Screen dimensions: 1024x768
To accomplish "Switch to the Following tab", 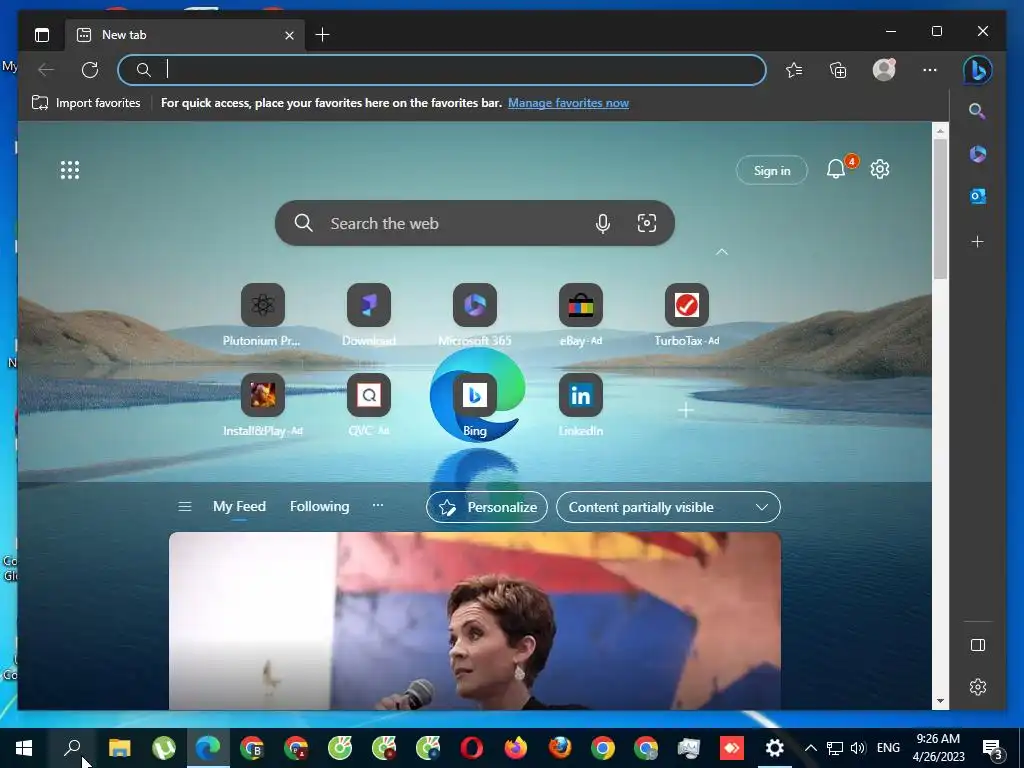I will click(x=319, y=507).
